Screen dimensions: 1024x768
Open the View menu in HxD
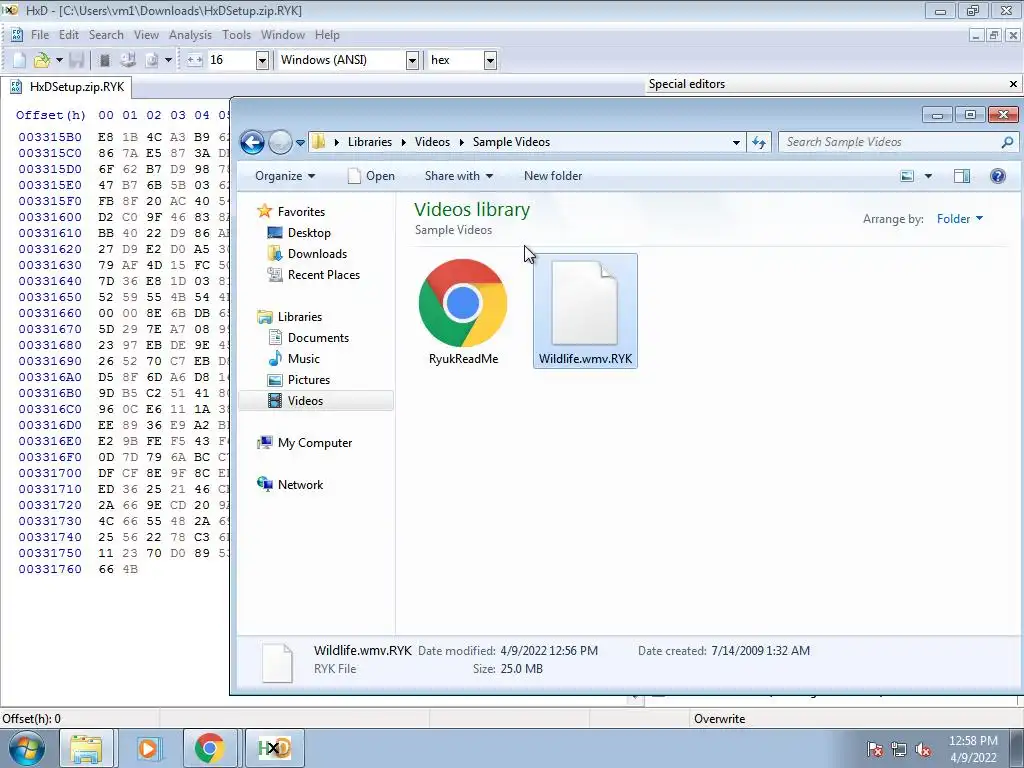(146, 35)
